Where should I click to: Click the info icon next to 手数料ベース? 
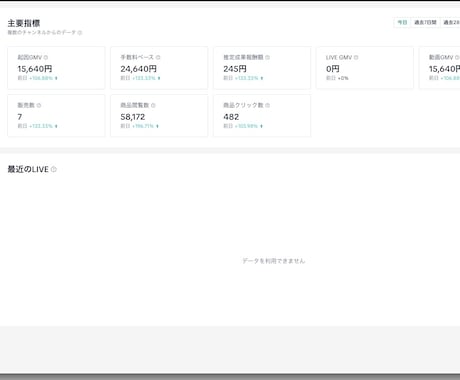coord(158,57)
